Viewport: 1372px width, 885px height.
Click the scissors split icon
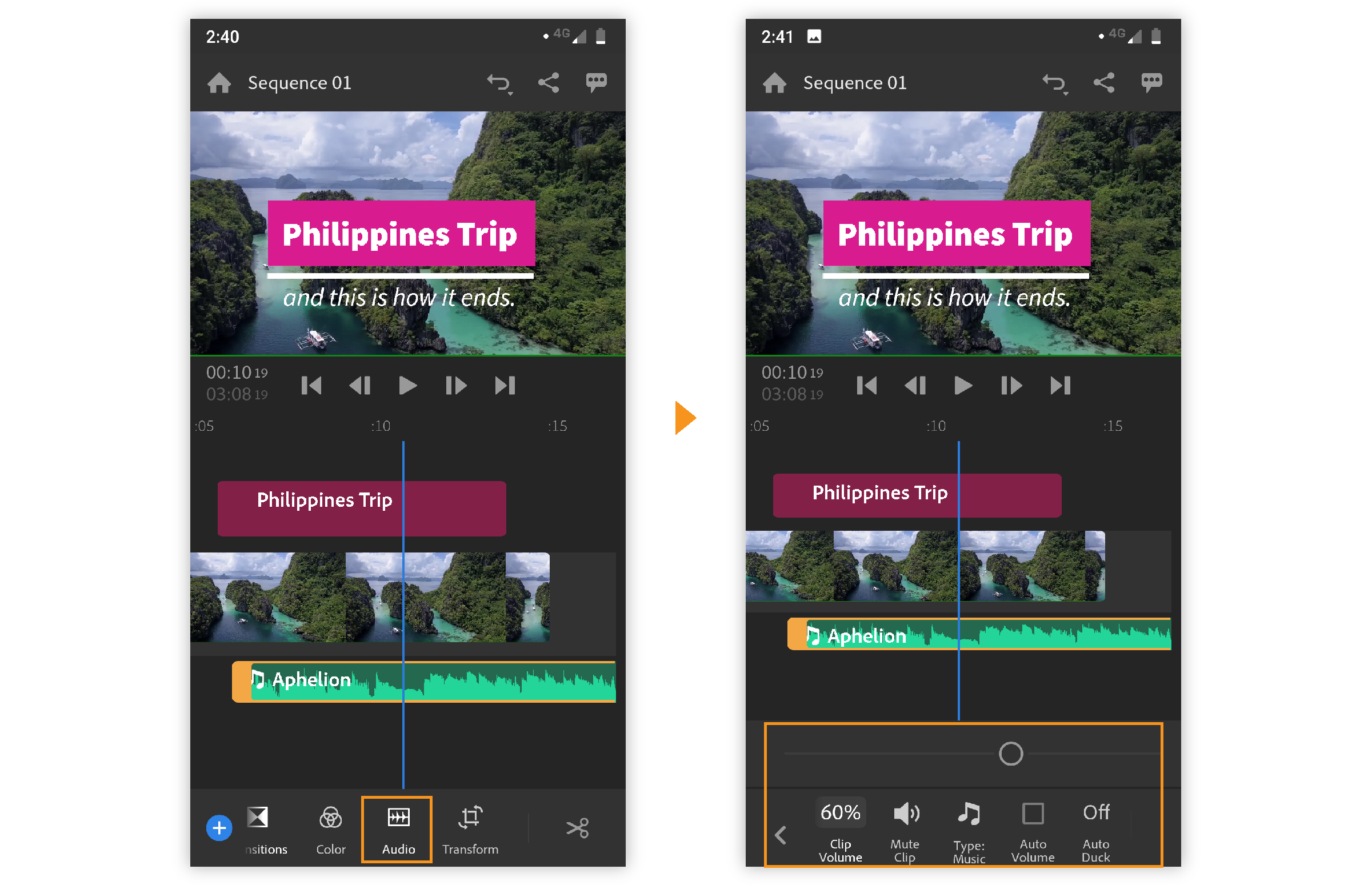tap(577, 828)
